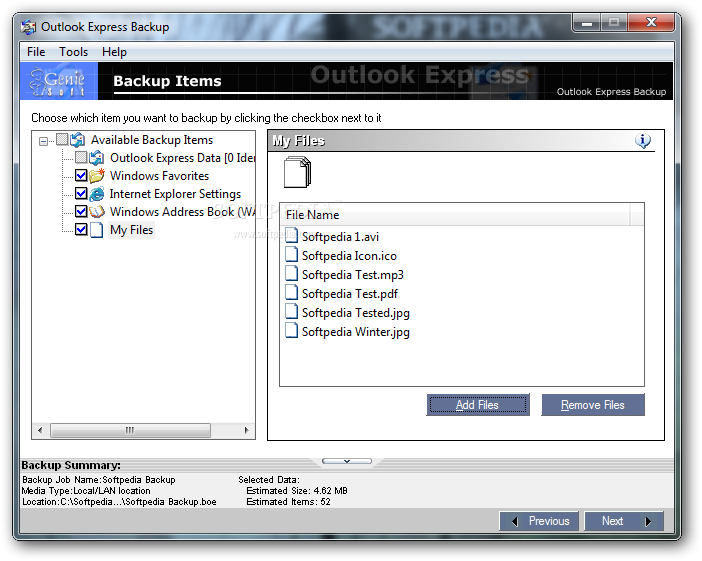Screen dimensions: 702x561
Task: Click the tree panel left scroll arrow
Action: click(x=41, y=430)
